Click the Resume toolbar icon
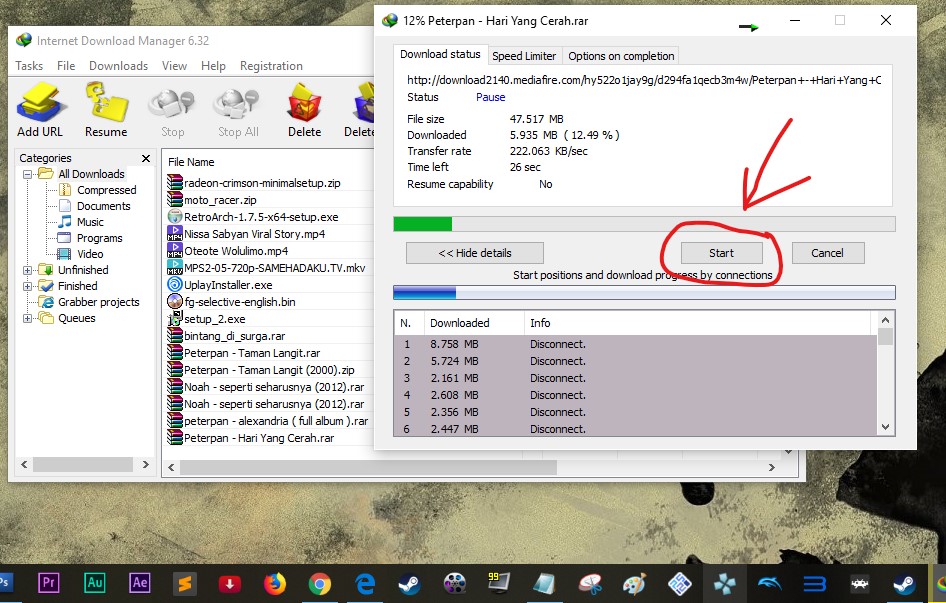This screenshot has width=946, height=603. 106,110
